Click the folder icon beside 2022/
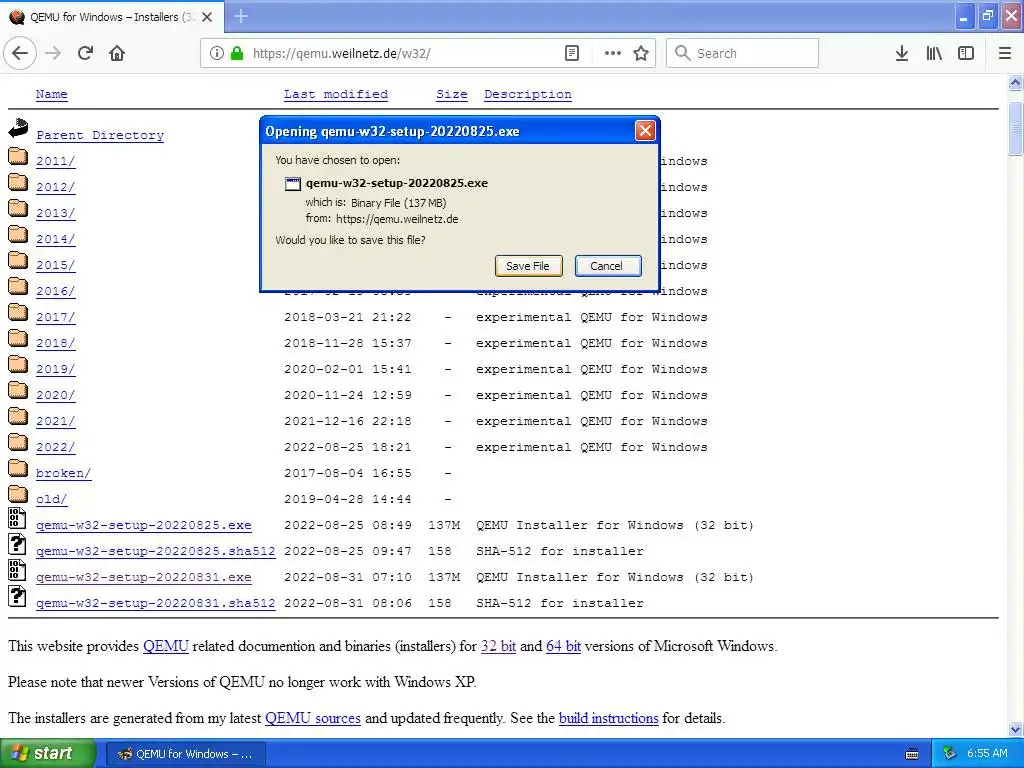 (18, 442)
